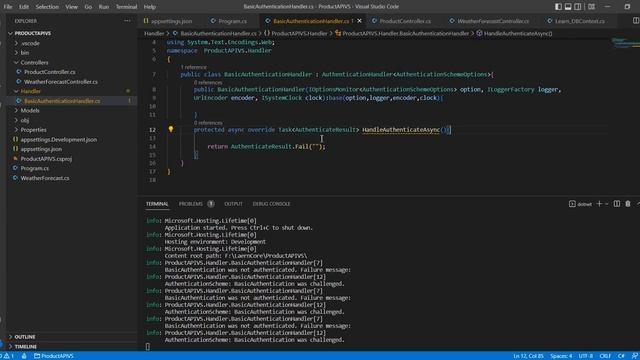The image size is (640, 360).
Task: Click the appsettings.json braces icon in Explorer
Action: (x=15, y=149)
